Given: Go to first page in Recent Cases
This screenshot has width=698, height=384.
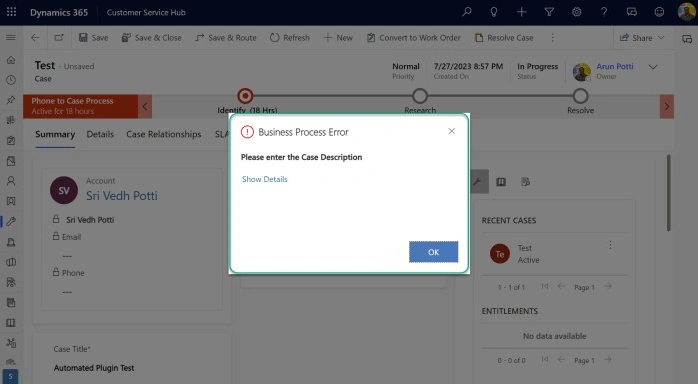Looking at the screenshot, I should tap(544, 287).
